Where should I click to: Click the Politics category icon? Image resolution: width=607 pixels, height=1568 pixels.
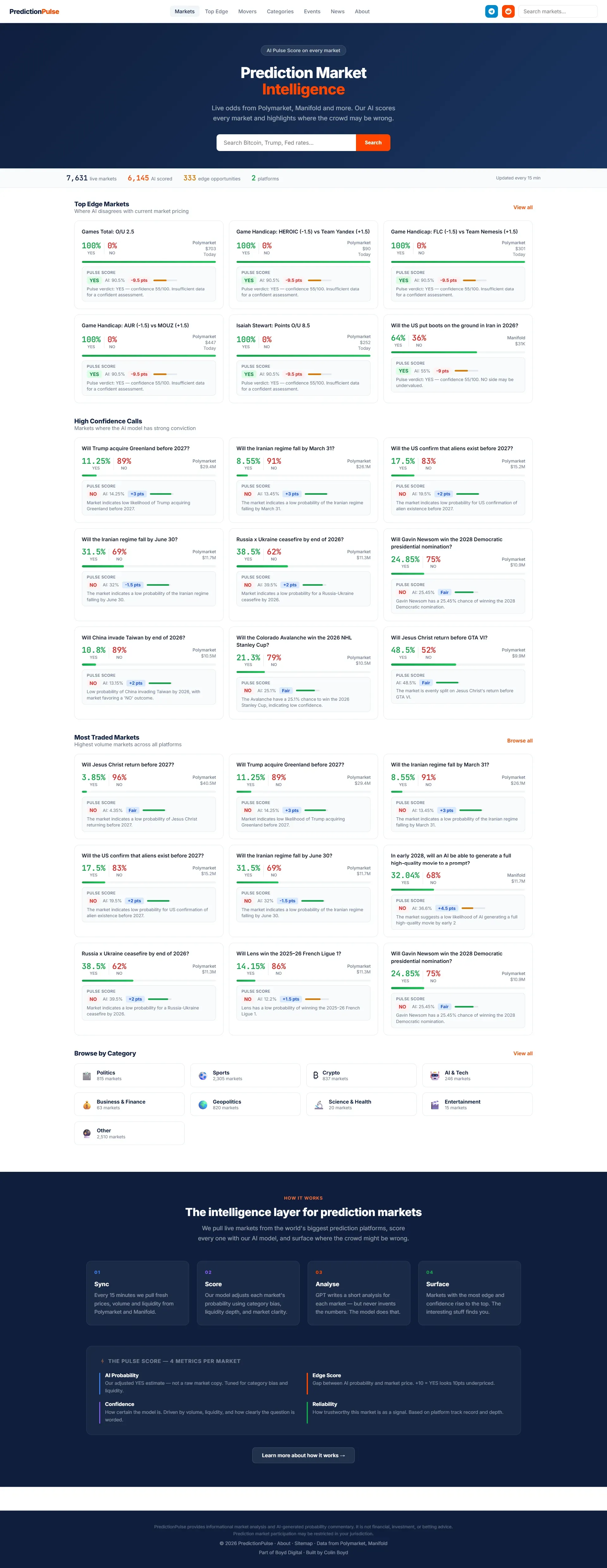(x=87, y=1075)
